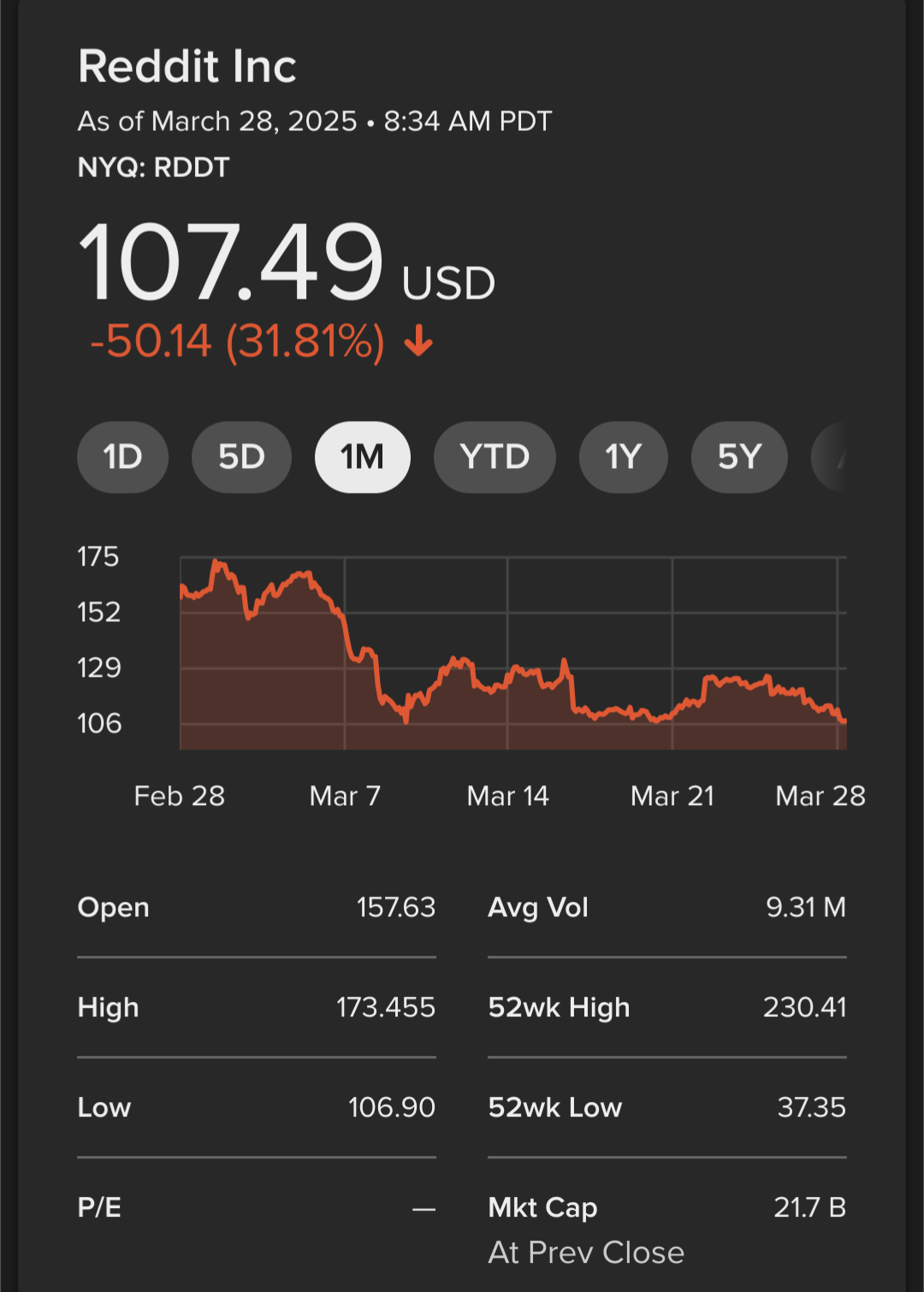Click the red down arrow icon
This screenshot has height=1292, width=924.
click(x=418, y=341)
